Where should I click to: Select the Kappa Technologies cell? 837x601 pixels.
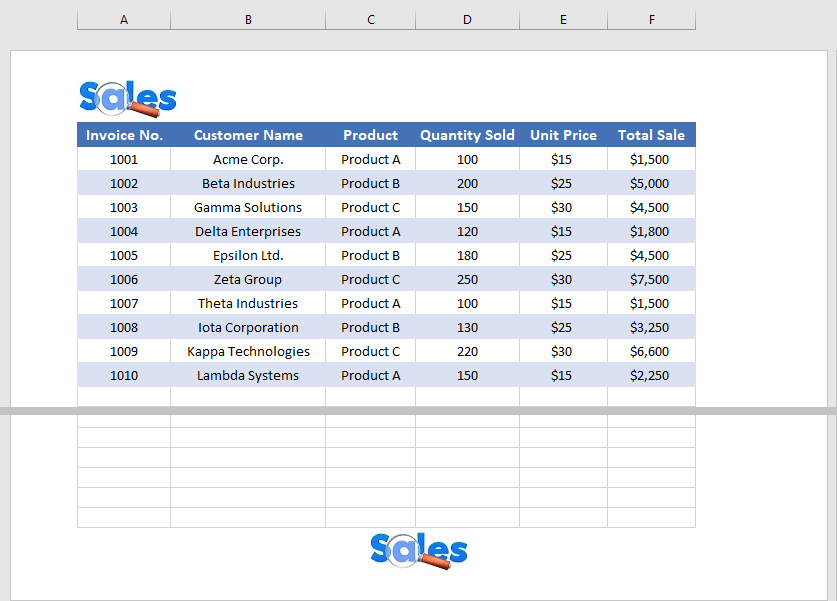click(247, 351)
